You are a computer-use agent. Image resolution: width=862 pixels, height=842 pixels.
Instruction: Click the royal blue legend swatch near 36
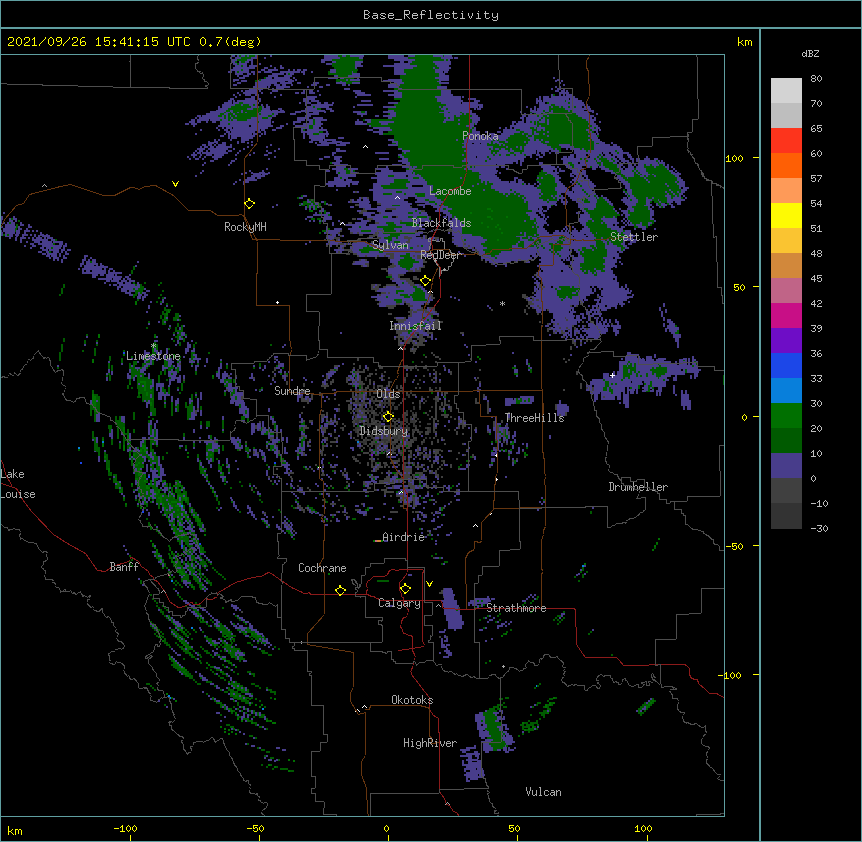click(786, 365)
